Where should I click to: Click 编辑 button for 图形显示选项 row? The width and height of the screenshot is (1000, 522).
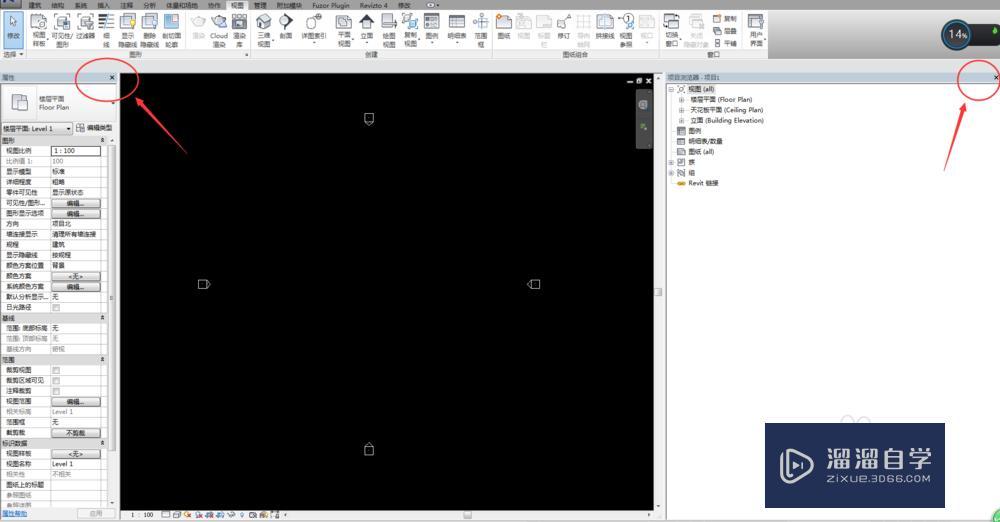75,213
